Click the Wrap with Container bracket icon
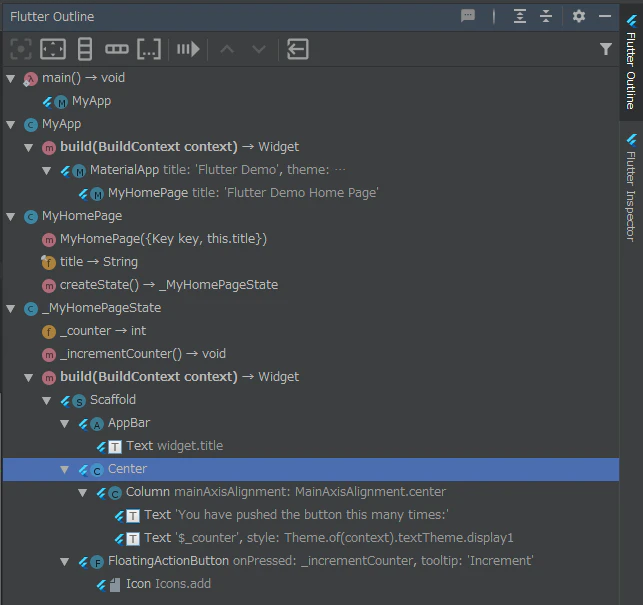Viewport: 643px width, 605px height. [149, 49]
